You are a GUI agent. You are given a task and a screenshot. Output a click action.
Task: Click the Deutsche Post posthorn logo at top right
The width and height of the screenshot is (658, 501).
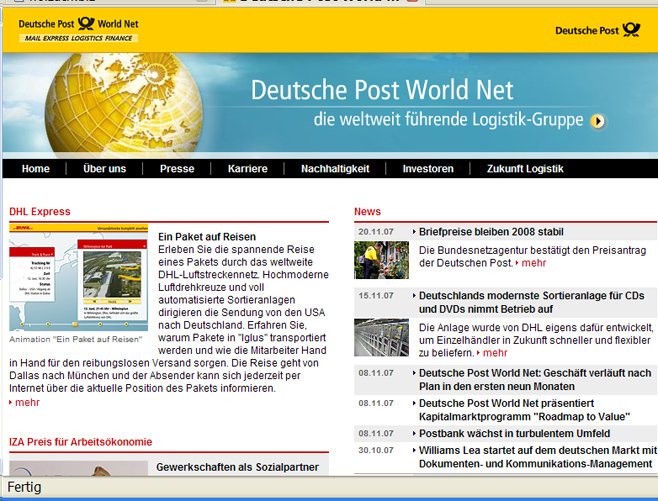[598, 30]
